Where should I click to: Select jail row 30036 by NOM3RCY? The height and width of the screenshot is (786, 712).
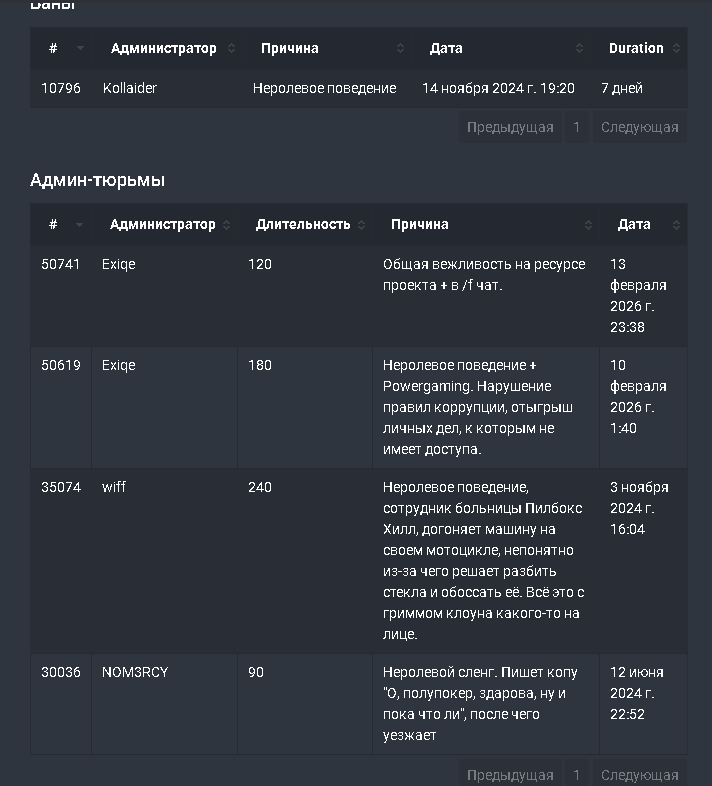pos(359,704)
